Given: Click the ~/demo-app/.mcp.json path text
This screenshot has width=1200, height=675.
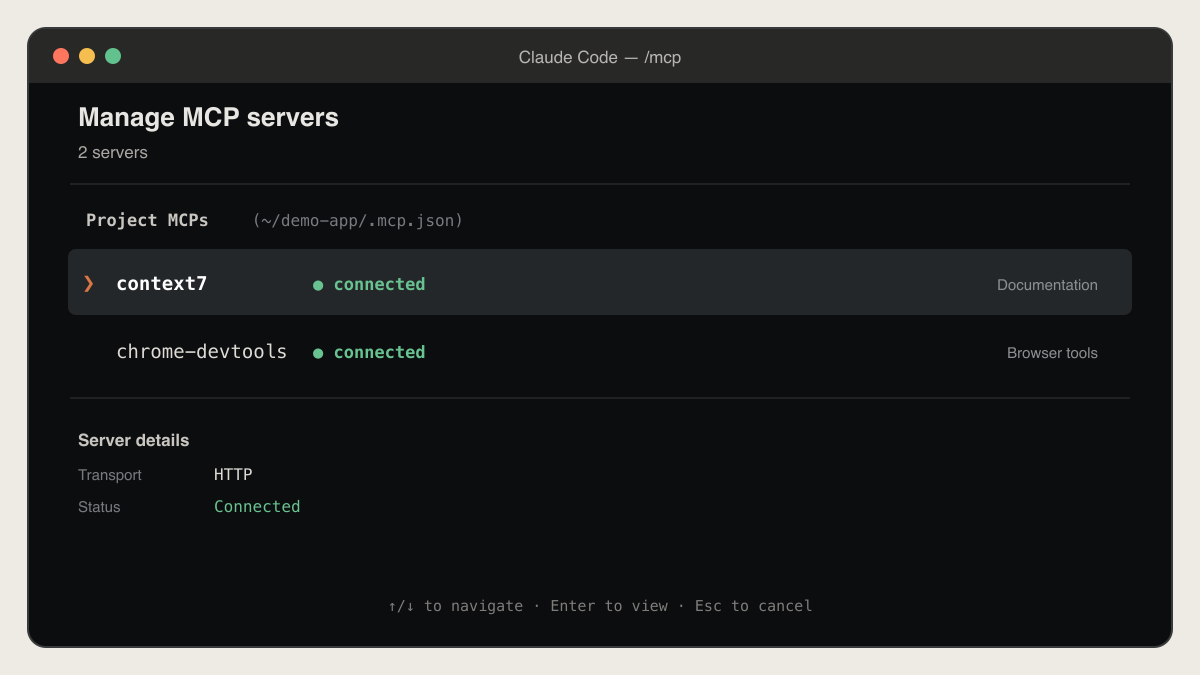Looking at the screenshot, I should 358,220.
